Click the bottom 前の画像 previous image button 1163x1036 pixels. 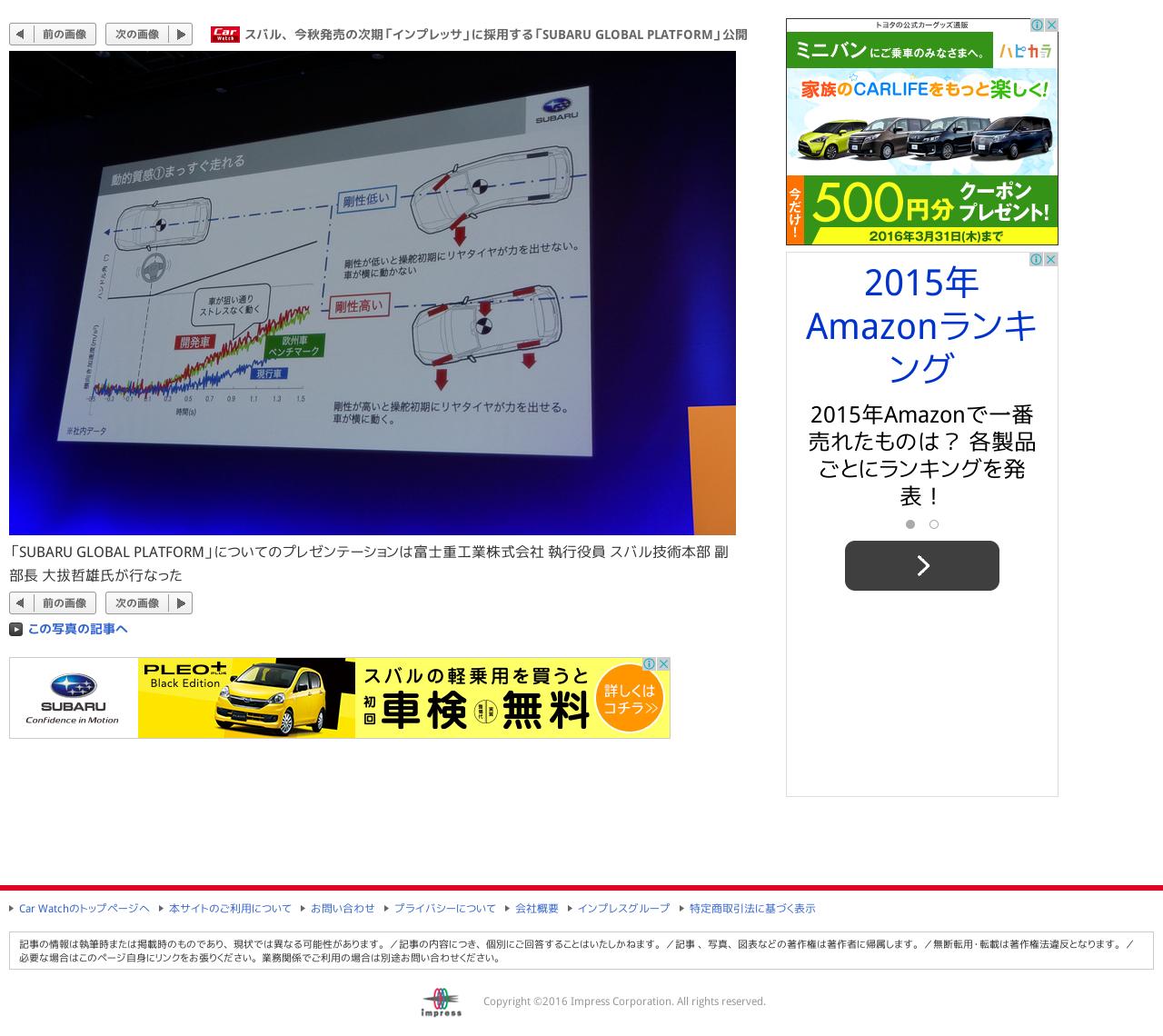pyautogui.click(x=53, y=603)
